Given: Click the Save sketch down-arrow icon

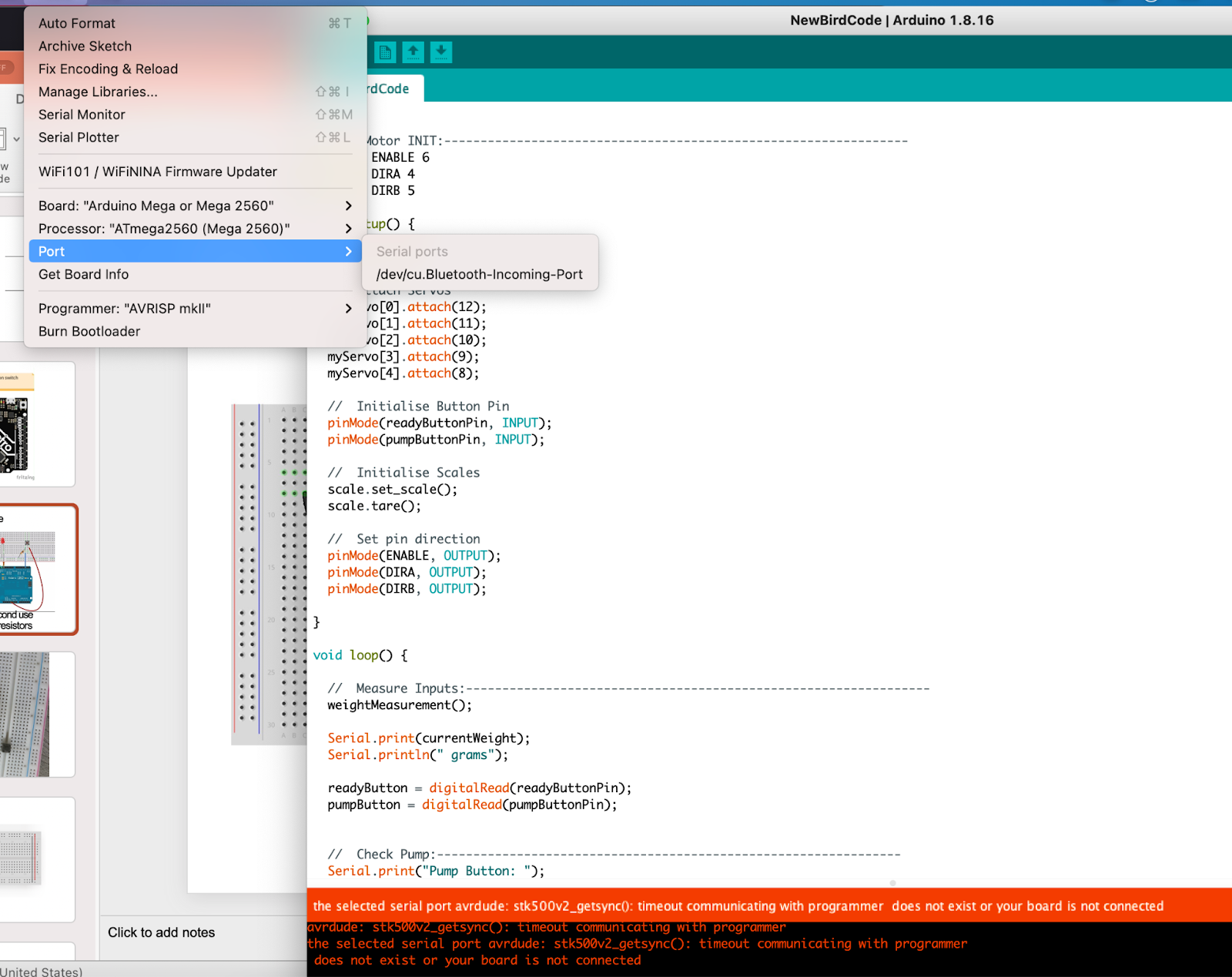Looking at the screenshot, I should [x=441, y=52].
